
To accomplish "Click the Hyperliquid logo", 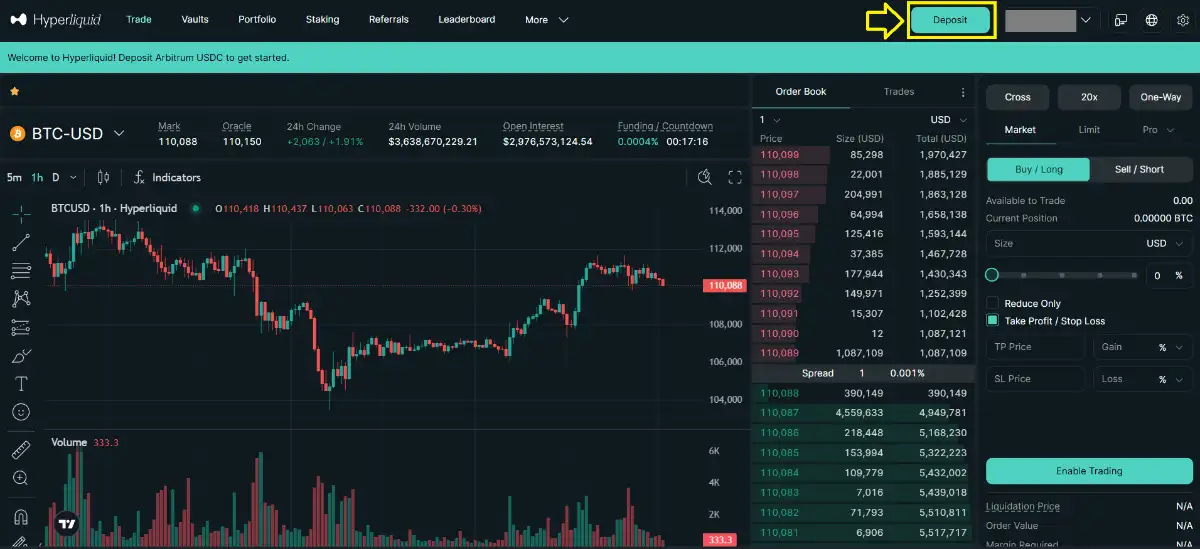I will click(56, 19).
